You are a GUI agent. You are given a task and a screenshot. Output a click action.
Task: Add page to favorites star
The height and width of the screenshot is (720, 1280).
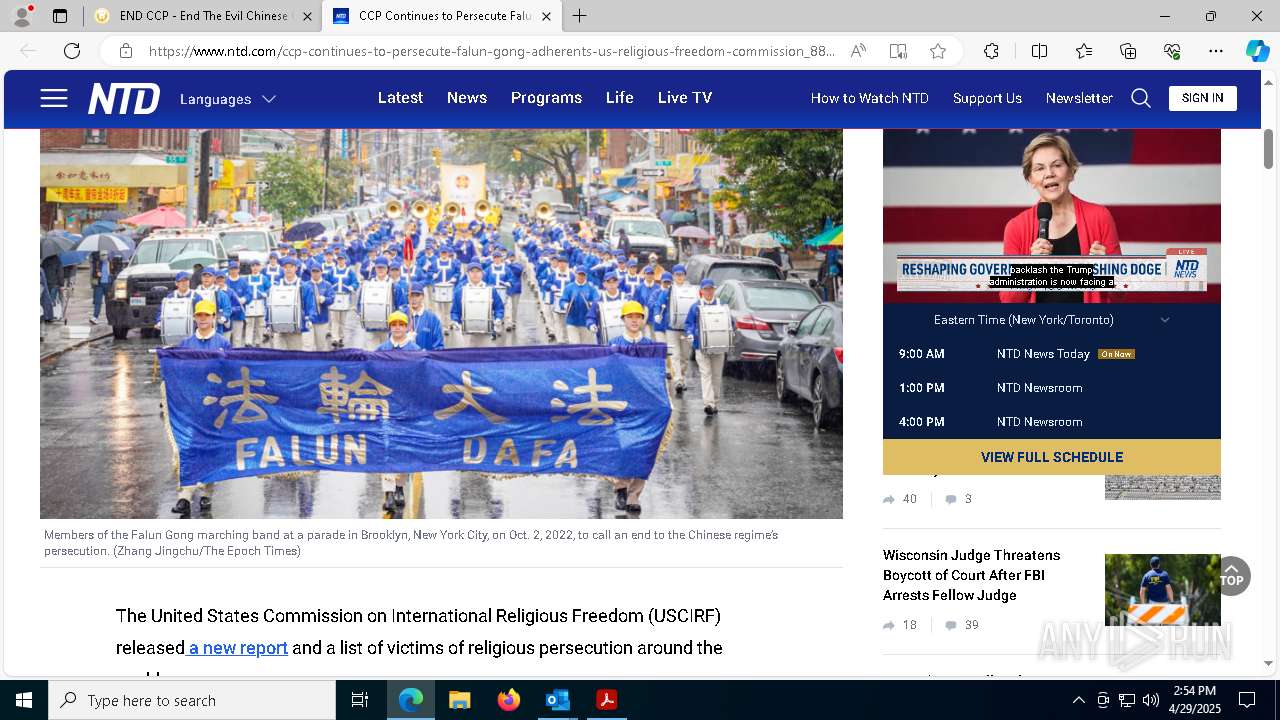(938, 51)
